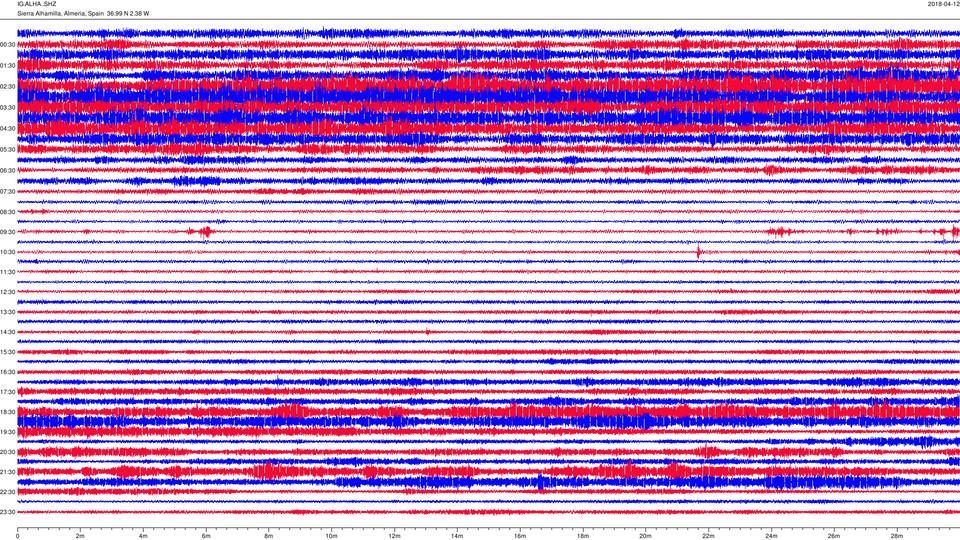Click the 20m axis tick label
960x540 pixels.
coord(645,536)
